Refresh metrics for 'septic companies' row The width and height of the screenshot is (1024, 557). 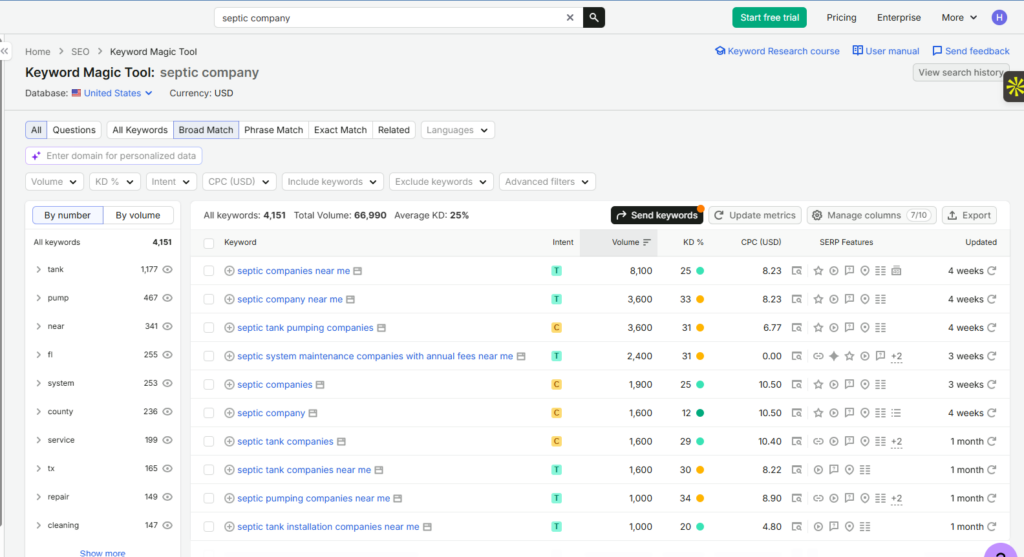[x=992, y=385]
